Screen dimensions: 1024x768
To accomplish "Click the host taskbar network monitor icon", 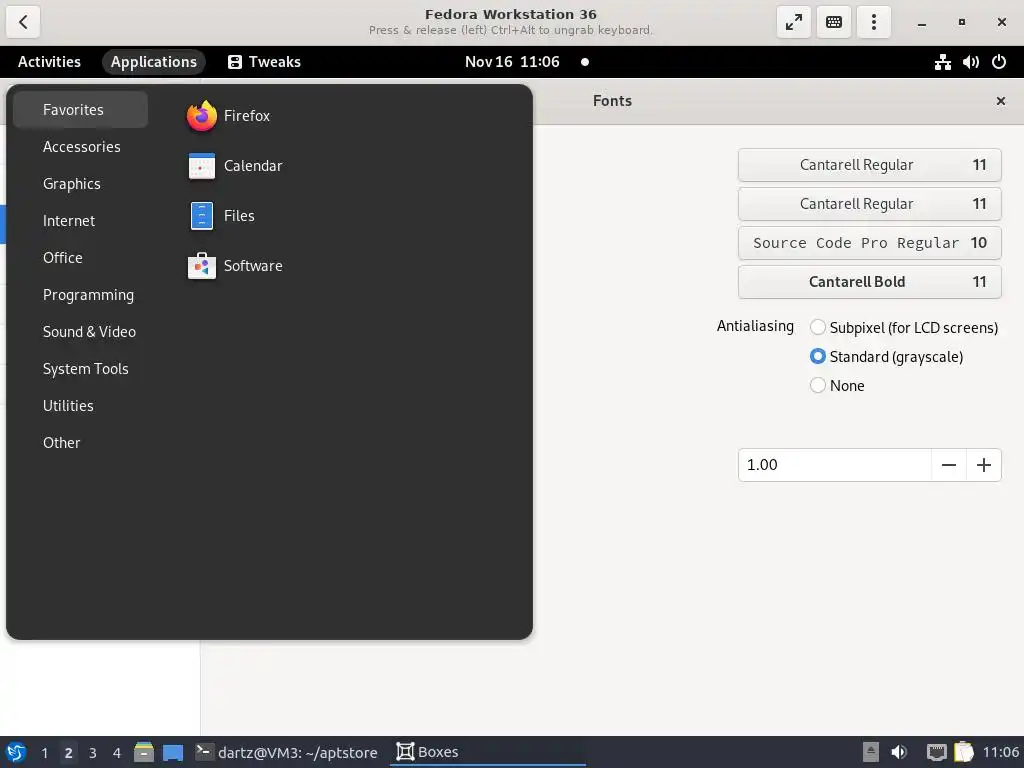I will coord(936,752).
